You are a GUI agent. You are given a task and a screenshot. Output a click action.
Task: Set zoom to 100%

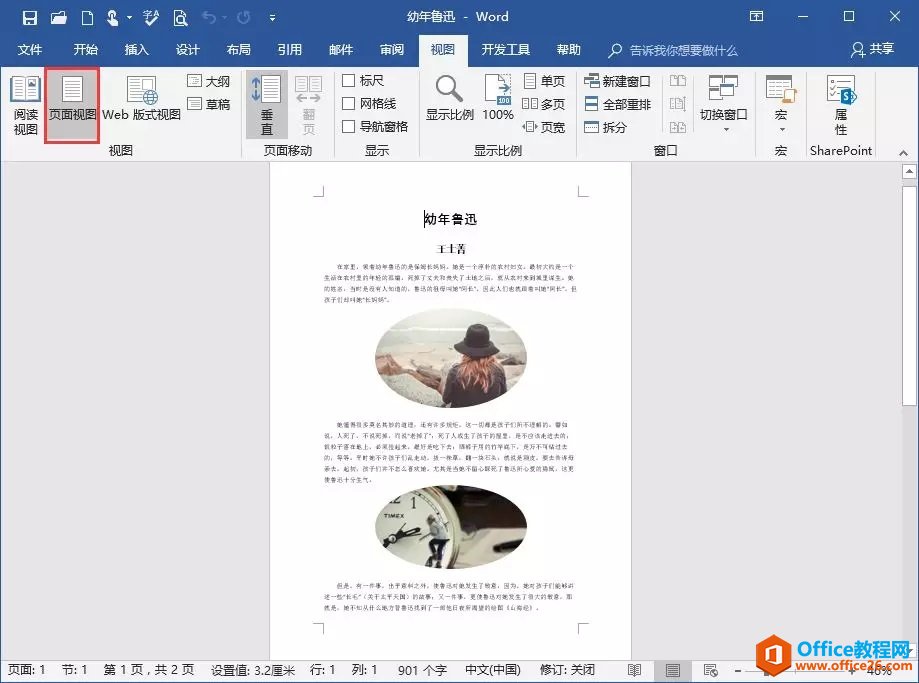tap(498, 99)
